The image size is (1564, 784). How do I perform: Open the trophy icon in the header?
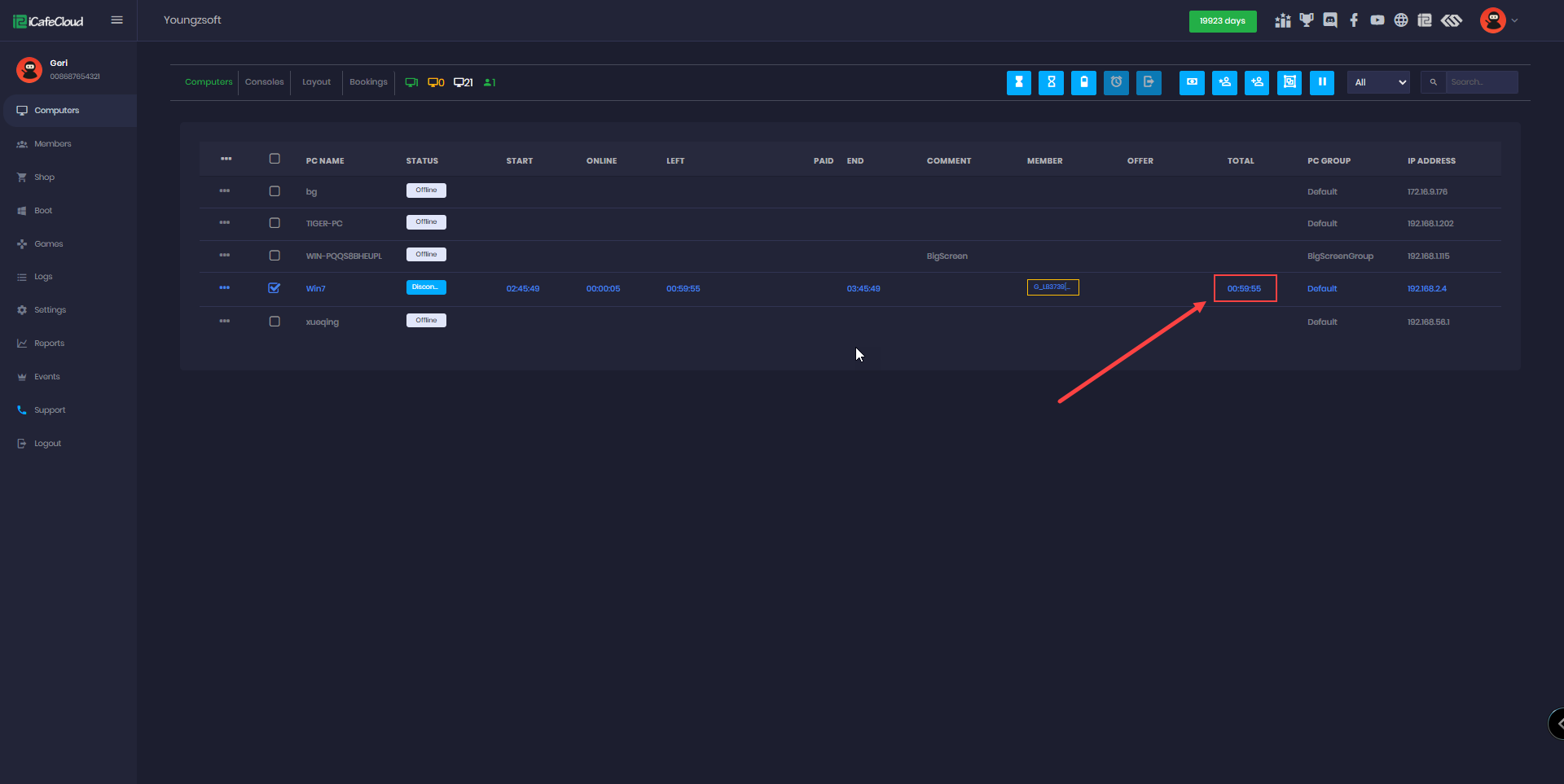(x=1307, y=20)
